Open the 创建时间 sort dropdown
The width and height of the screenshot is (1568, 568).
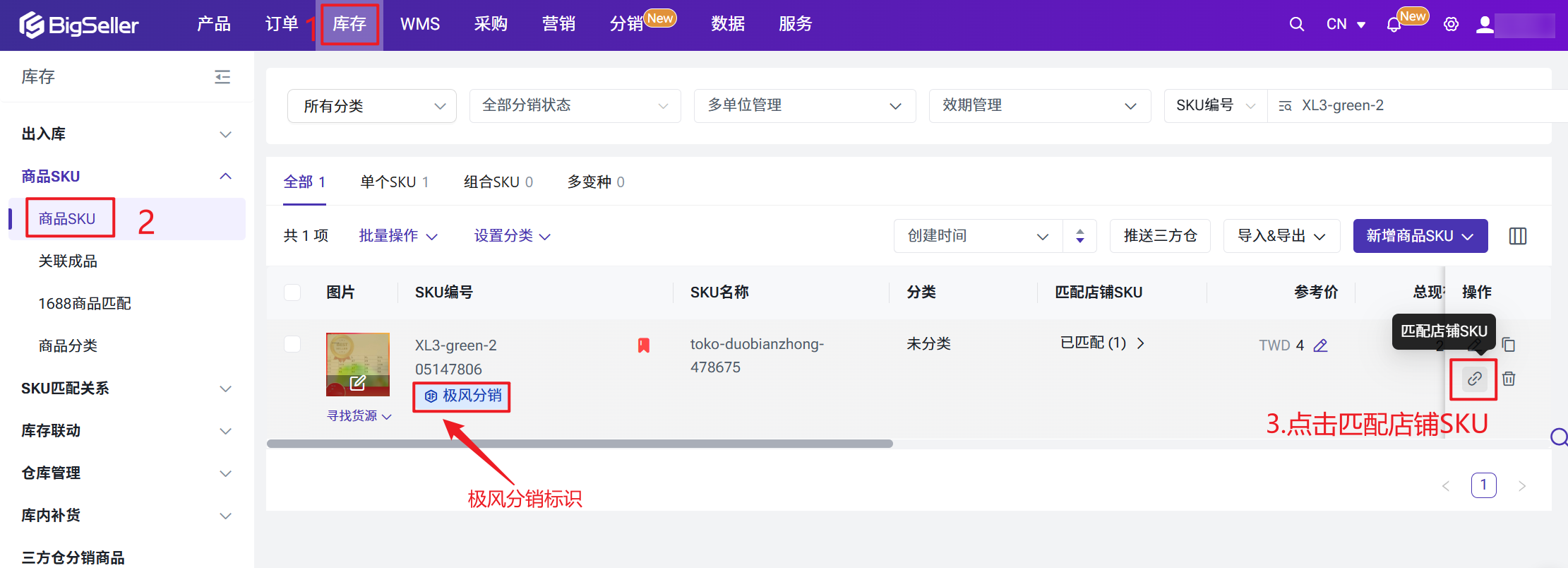point(978,236)
